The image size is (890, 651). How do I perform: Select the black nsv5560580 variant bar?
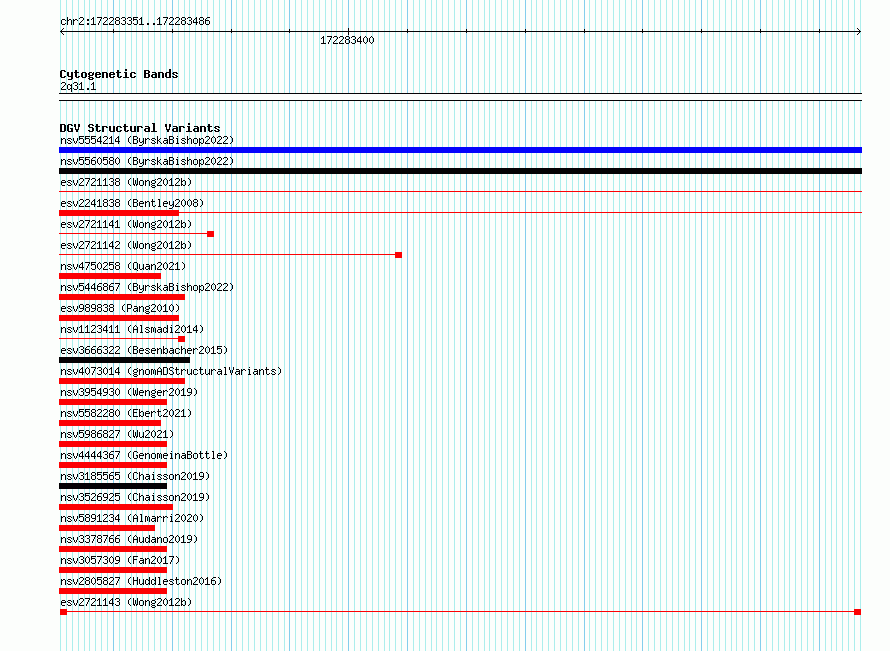coord(460,171)
